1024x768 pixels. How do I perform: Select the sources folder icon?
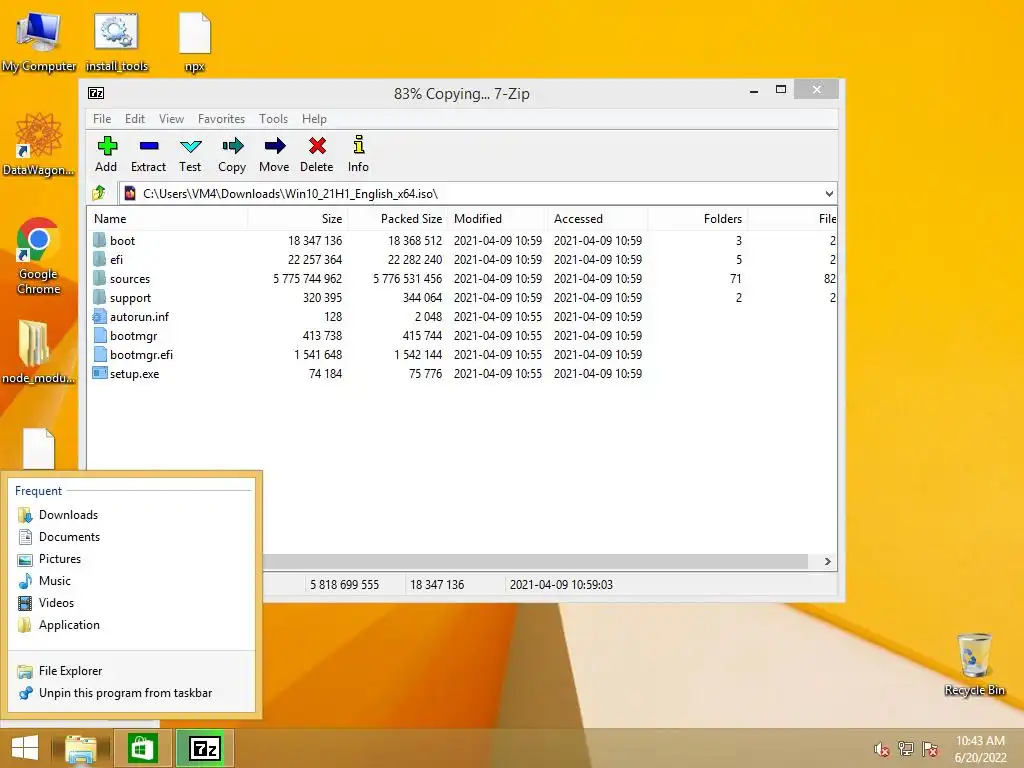point(99,278)
